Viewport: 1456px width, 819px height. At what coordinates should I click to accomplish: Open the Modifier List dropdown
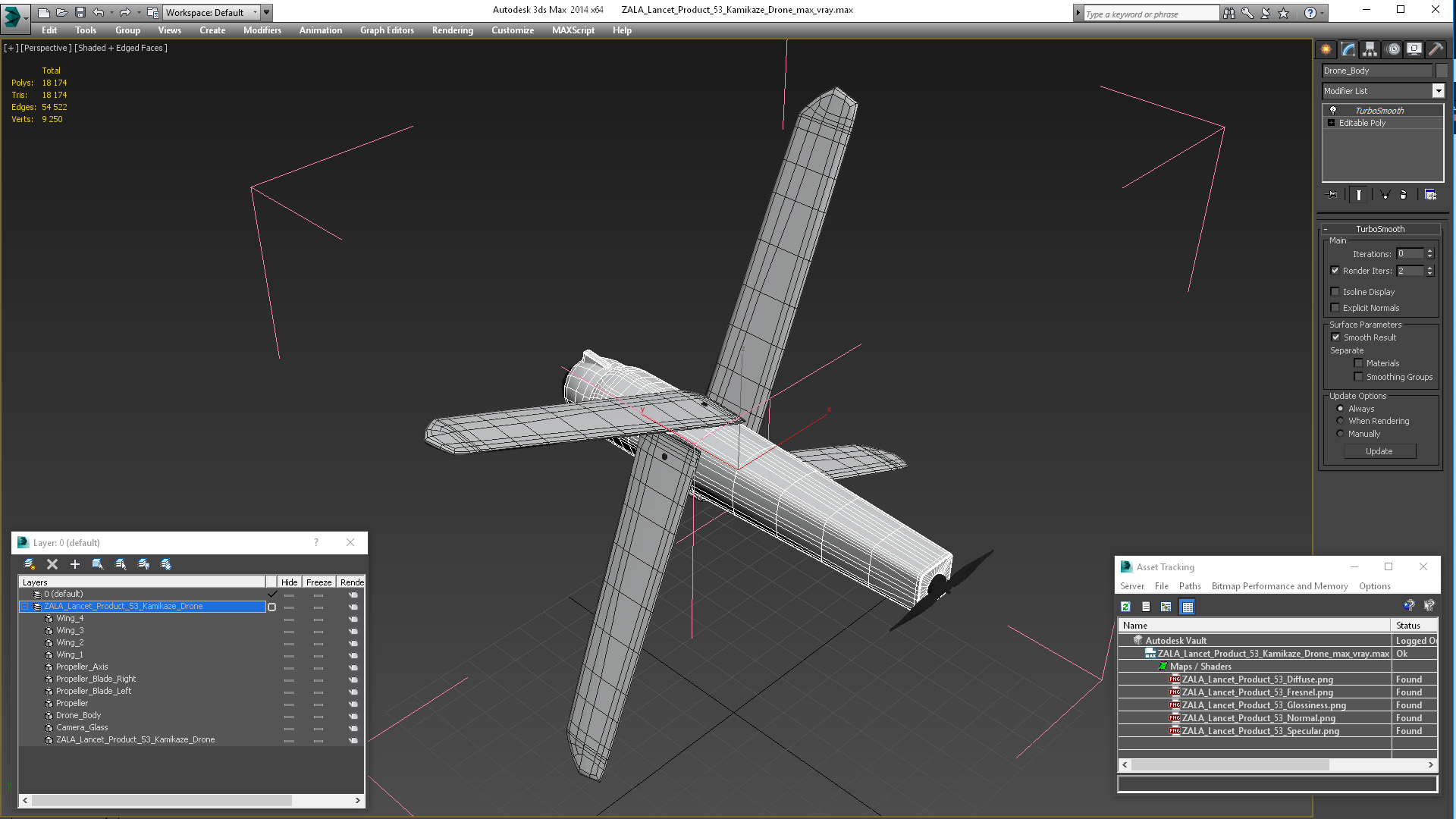[x=1438, y=91]
